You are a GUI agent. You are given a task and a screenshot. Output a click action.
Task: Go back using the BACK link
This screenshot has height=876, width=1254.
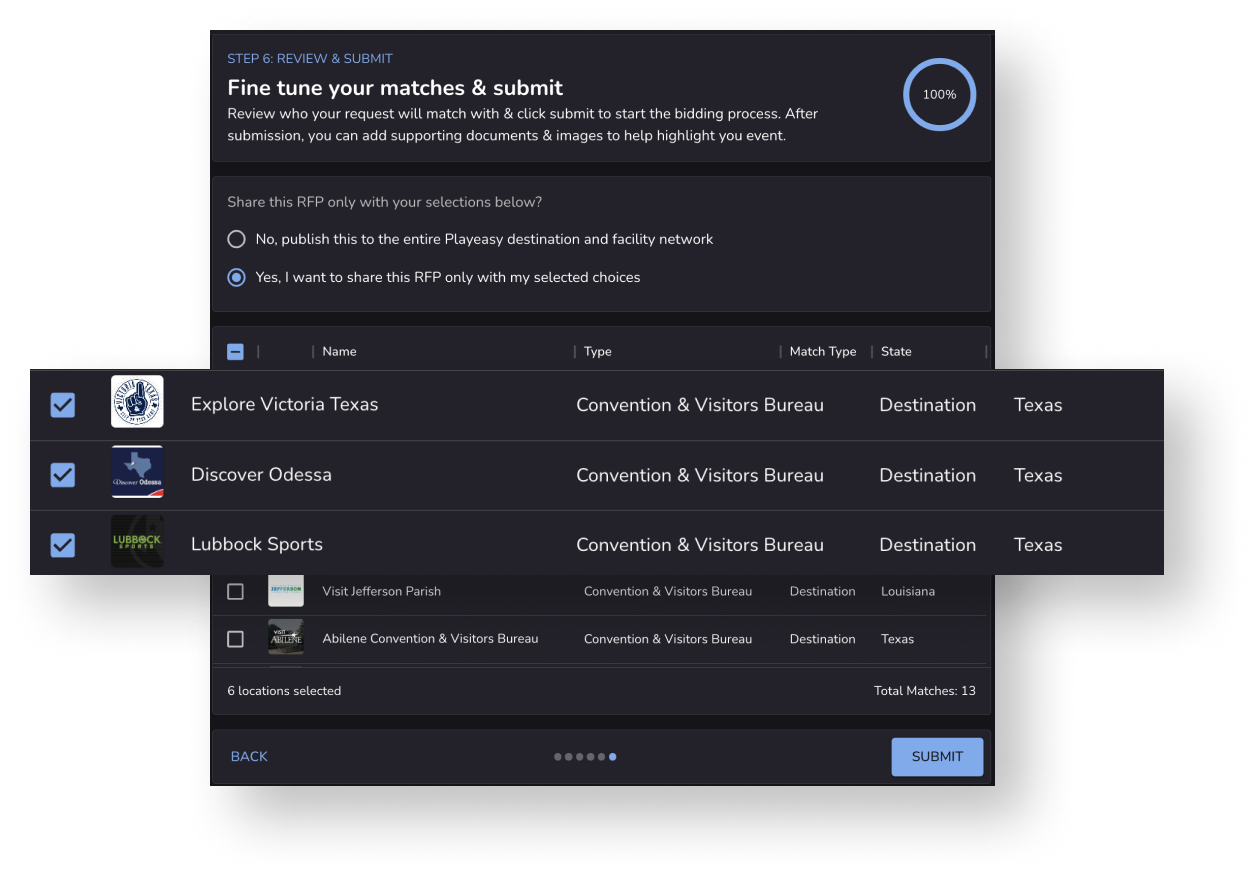[x=249, y=757]
